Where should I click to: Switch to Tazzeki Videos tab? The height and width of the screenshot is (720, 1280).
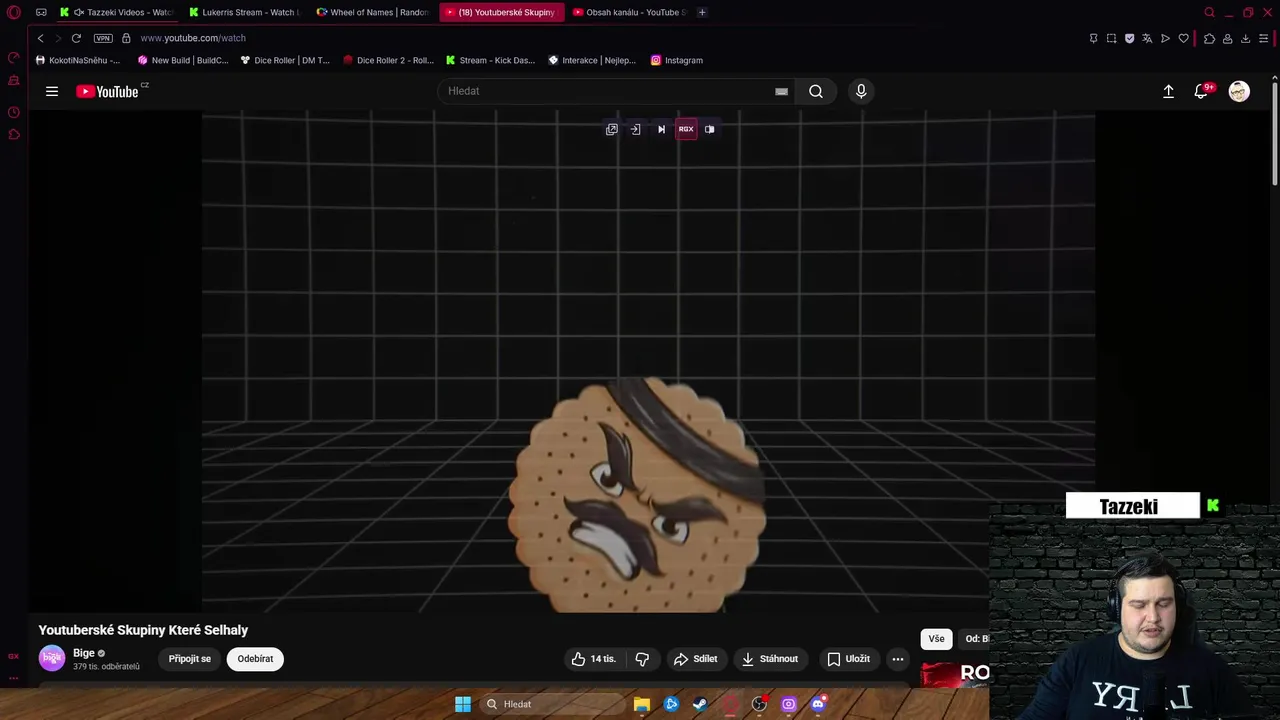[x=116, y=12]
